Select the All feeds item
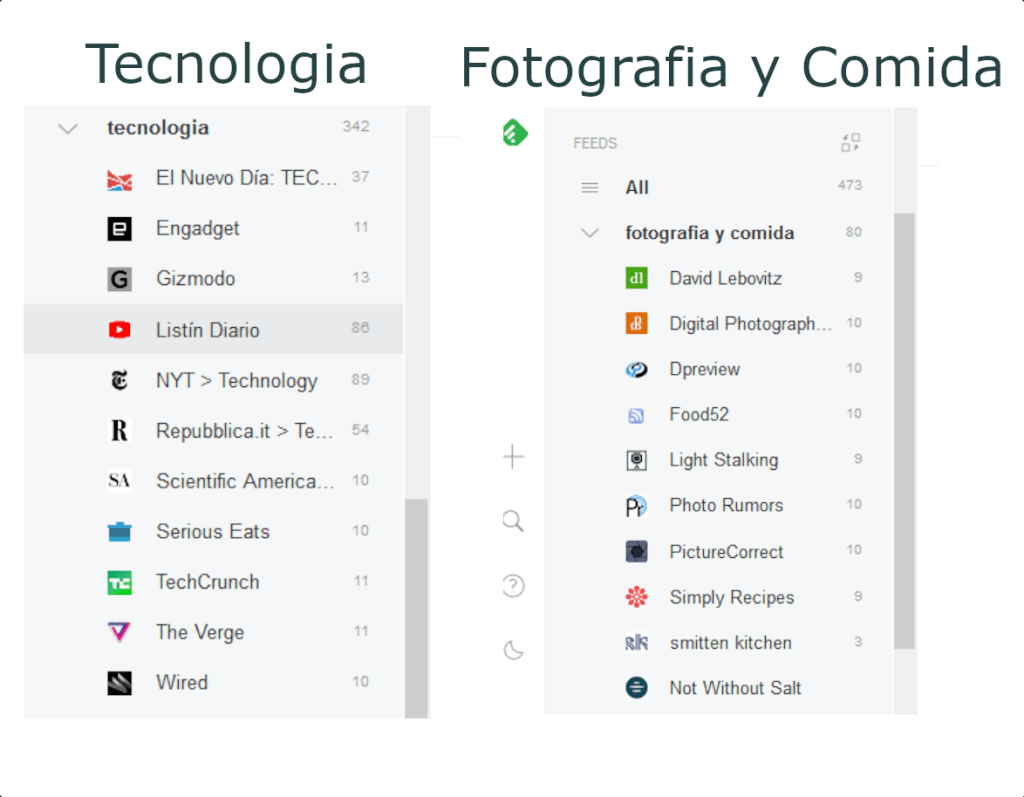 (637, 187)
